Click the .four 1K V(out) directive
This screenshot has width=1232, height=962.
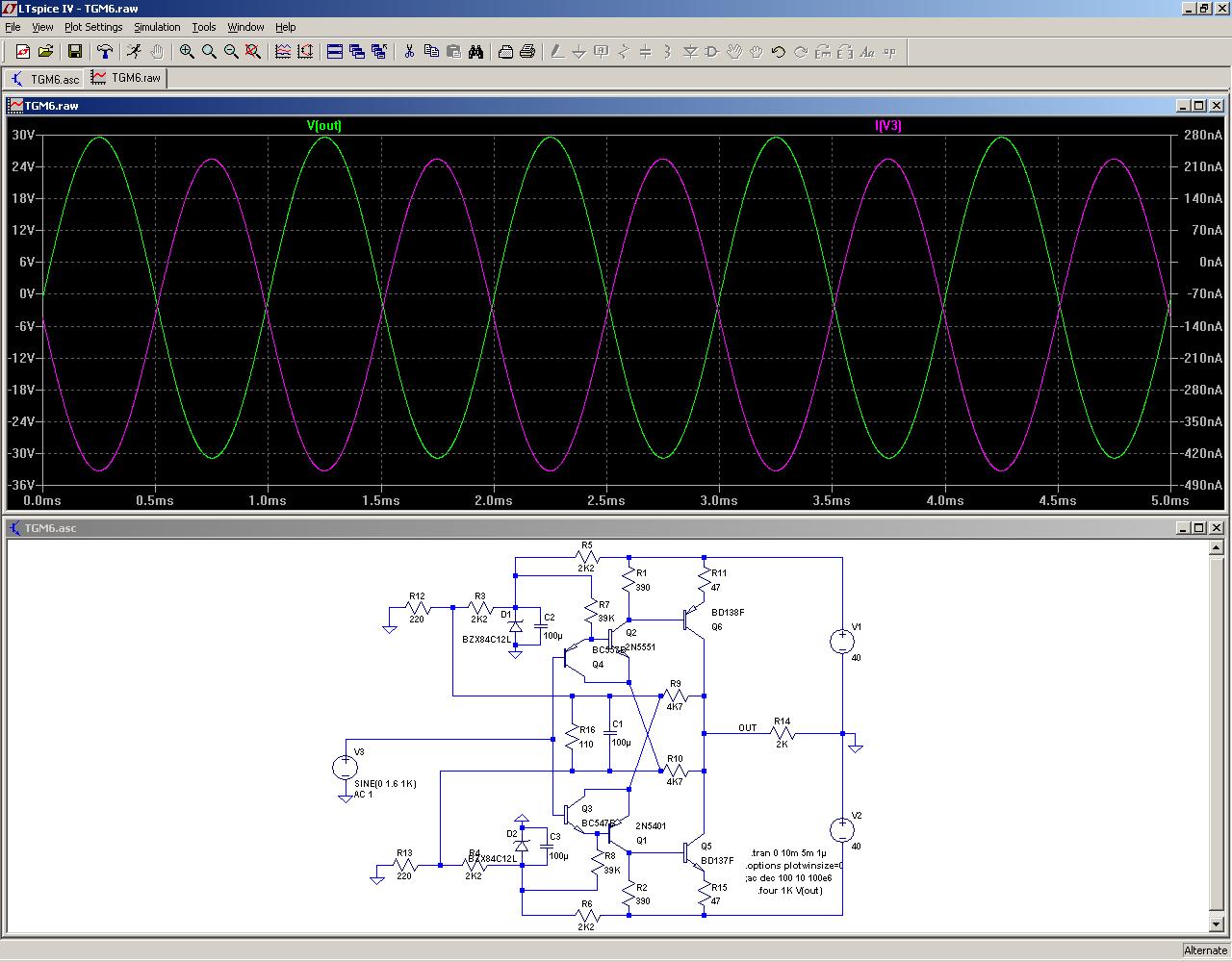[x=789, y=891]
